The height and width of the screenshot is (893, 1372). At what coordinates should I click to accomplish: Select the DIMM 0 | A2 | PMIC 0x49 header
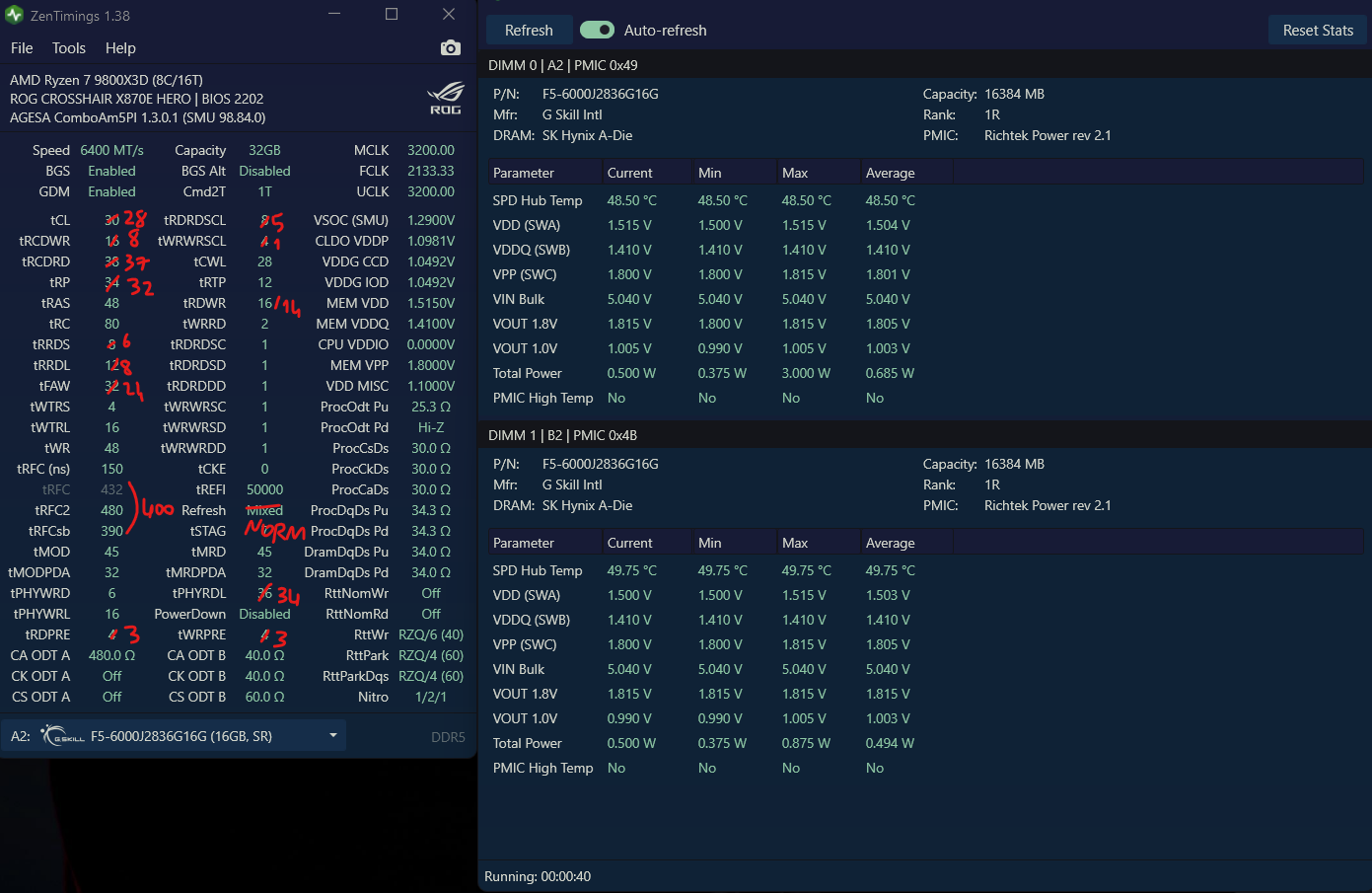pyautogui.click(x=563, y=65)
